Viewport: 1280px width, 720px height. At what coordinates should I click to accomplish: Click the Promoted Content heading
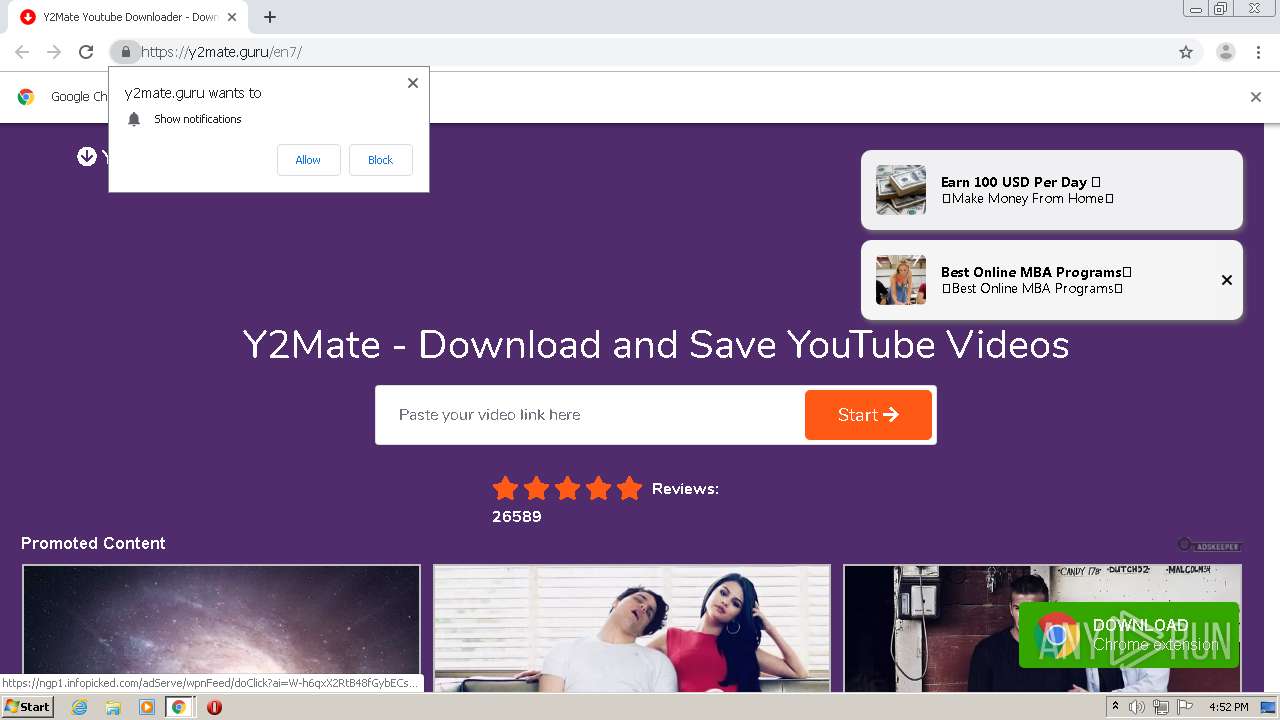coord(93,543)
